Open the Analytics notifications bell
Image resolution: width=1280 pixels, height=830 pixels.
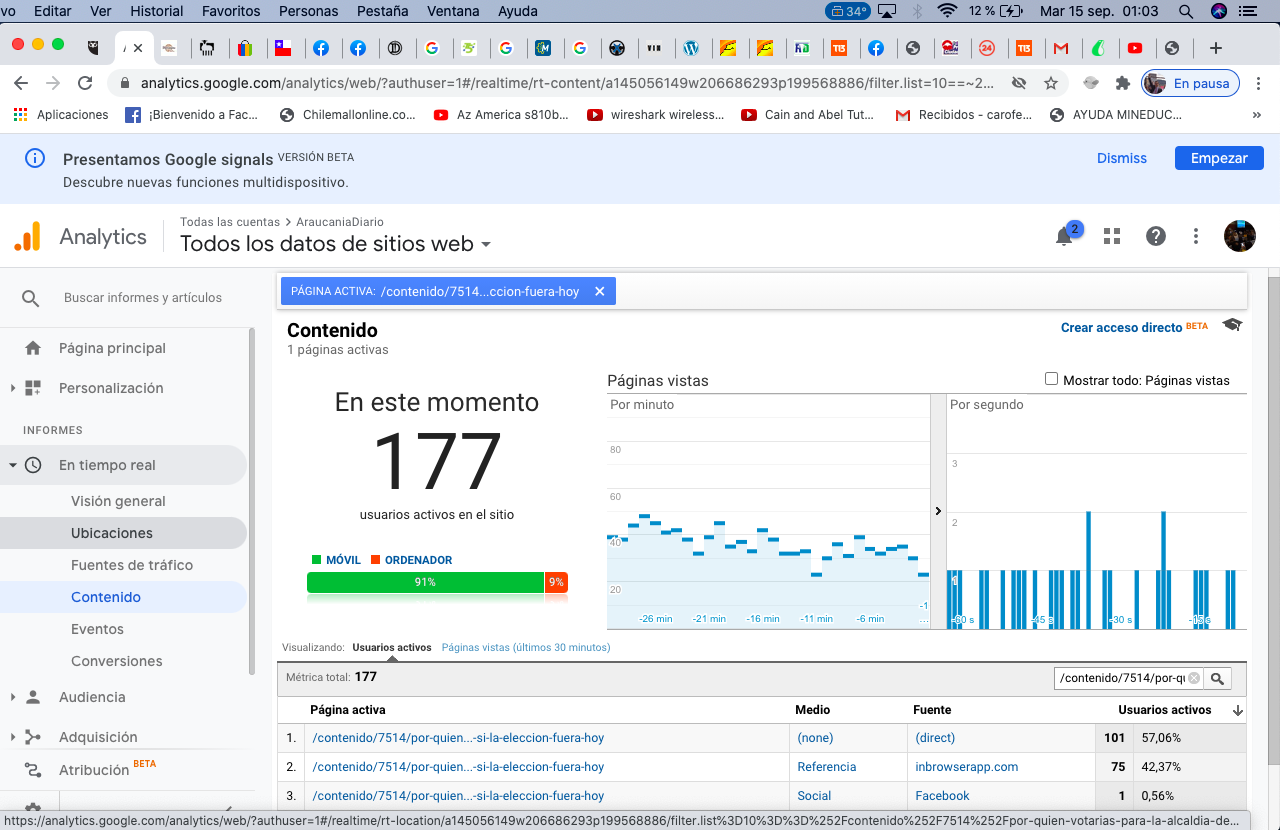tap(1065, 237)
